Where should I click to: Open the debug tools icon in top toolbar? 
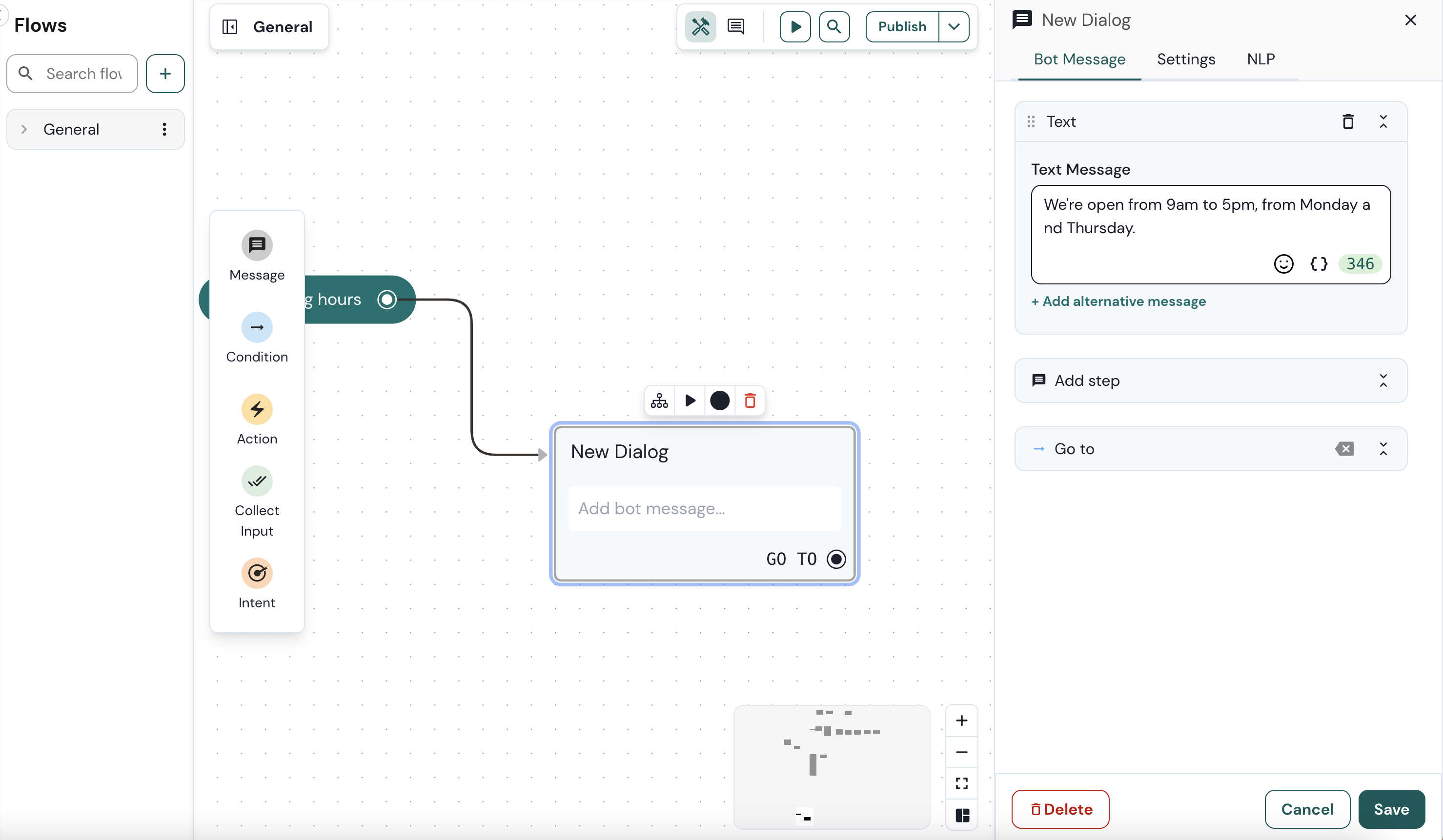click(701, 26)
